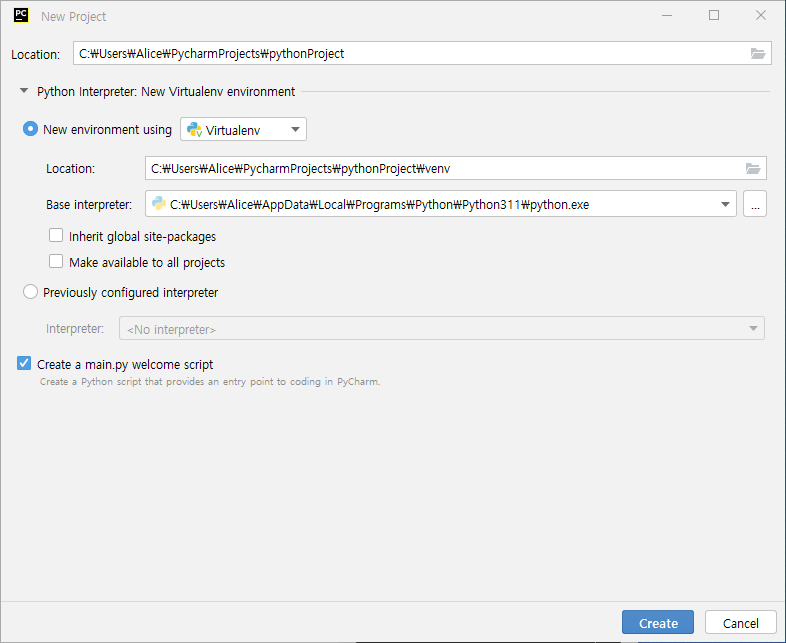Collapse the Python Interpreter section triangle
The height and width of the screenshot is (643, 786).
click(x=24, y=91)
